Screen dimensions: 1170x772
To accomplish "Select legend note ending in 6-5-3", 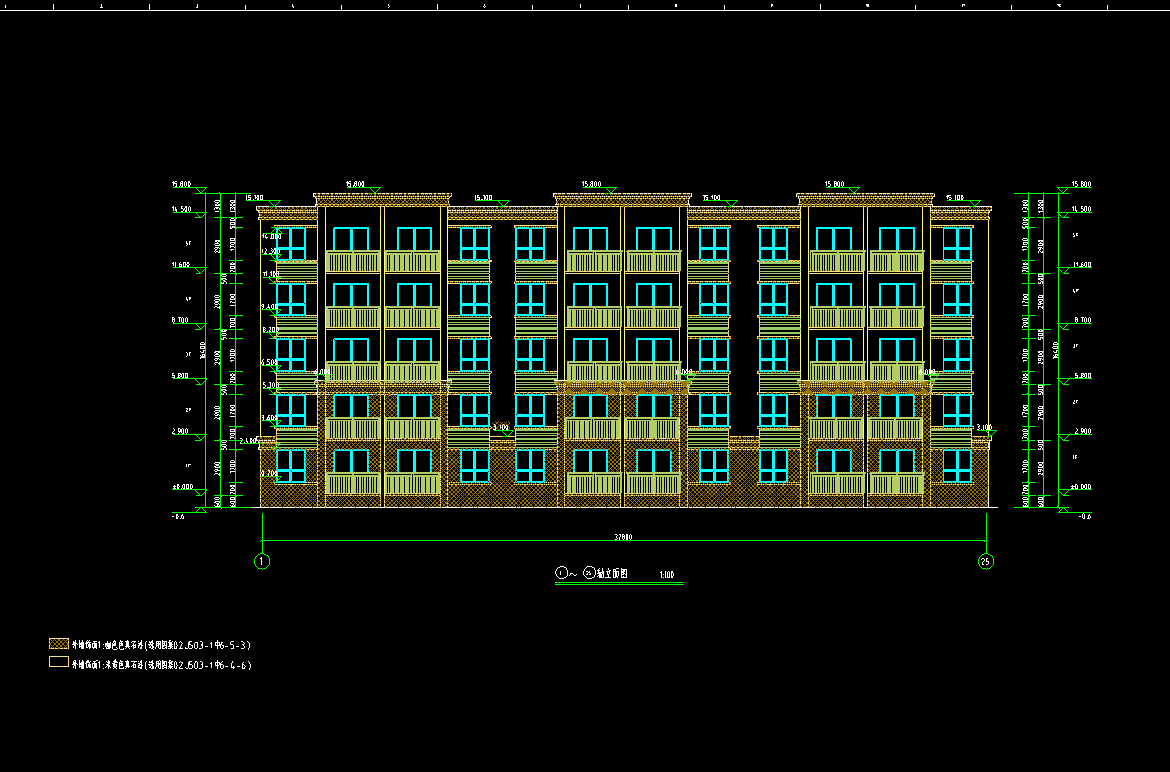I will pyautogui.click(x=161, y=644).
